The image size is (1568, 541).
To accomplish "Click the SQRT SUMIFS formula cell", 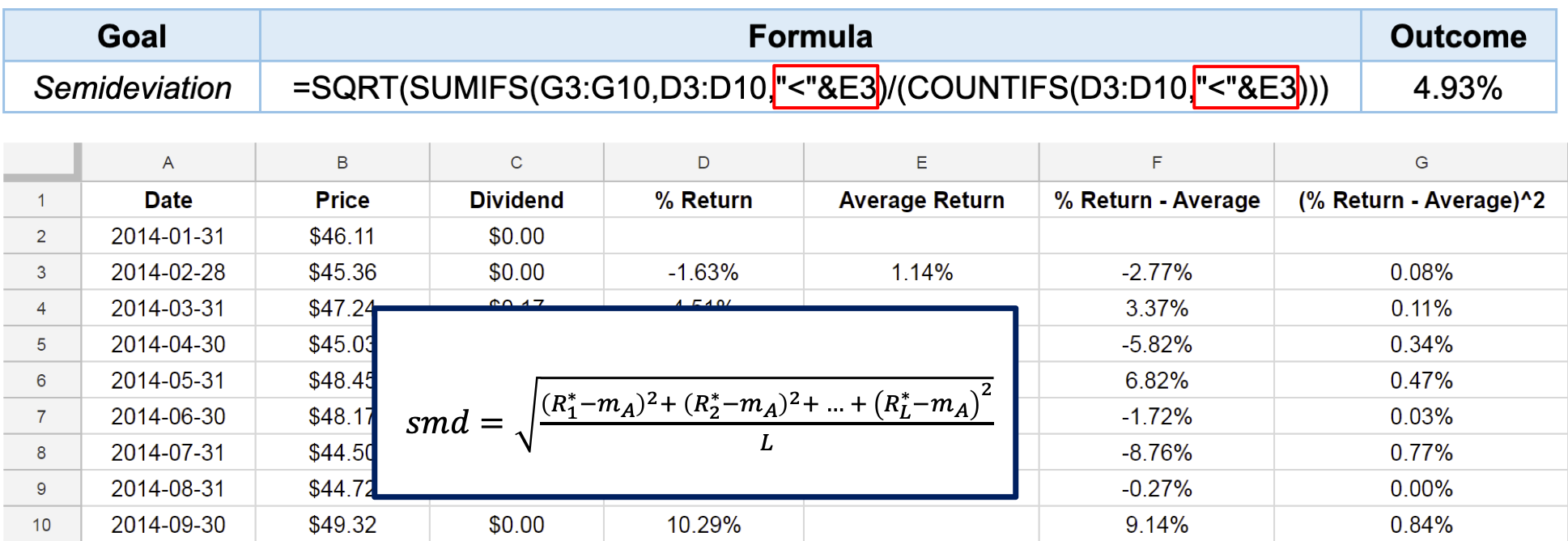I will tap(810, 87).
